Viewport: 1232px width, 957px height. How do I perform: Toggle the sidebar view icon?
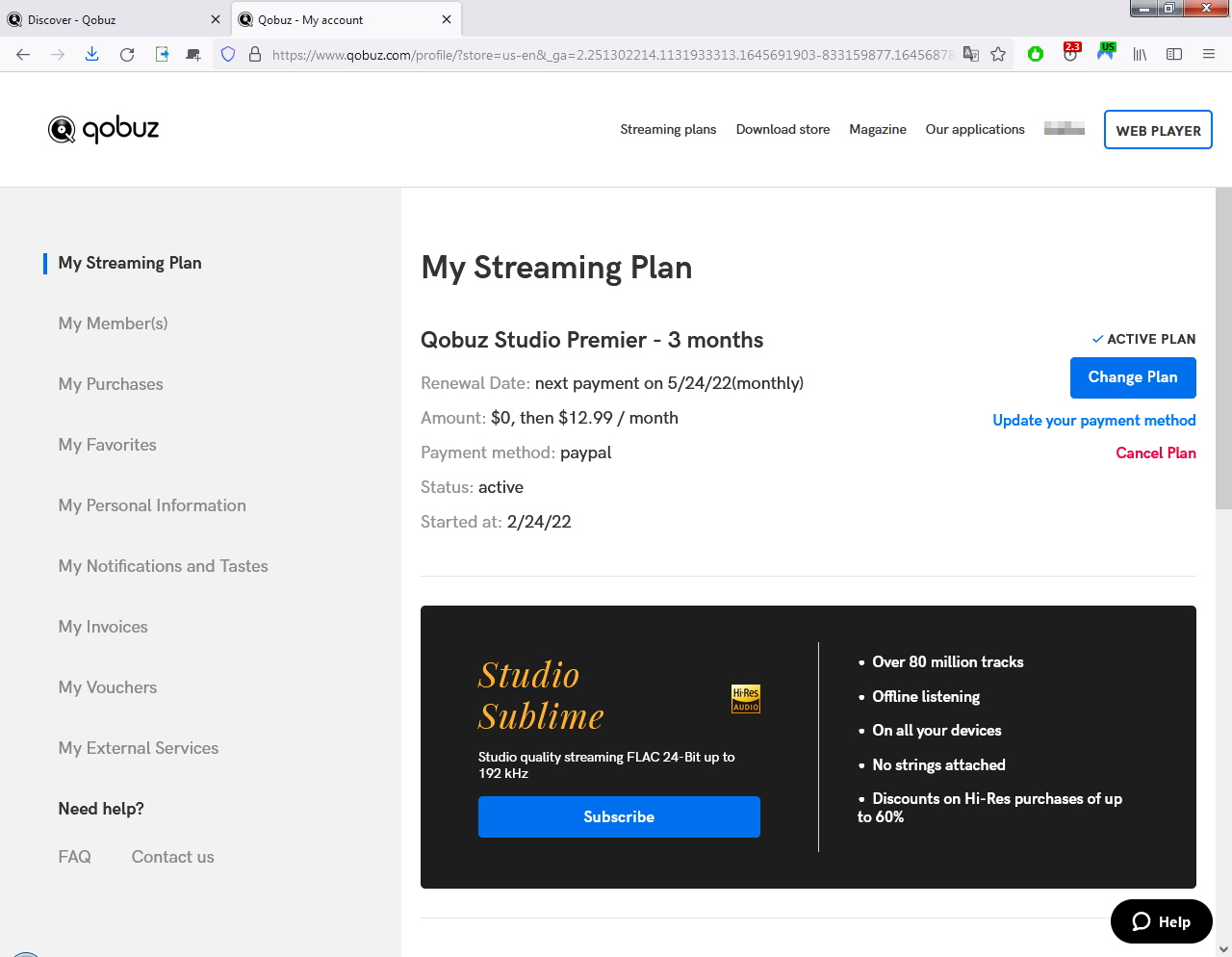tap(1174, 55)
